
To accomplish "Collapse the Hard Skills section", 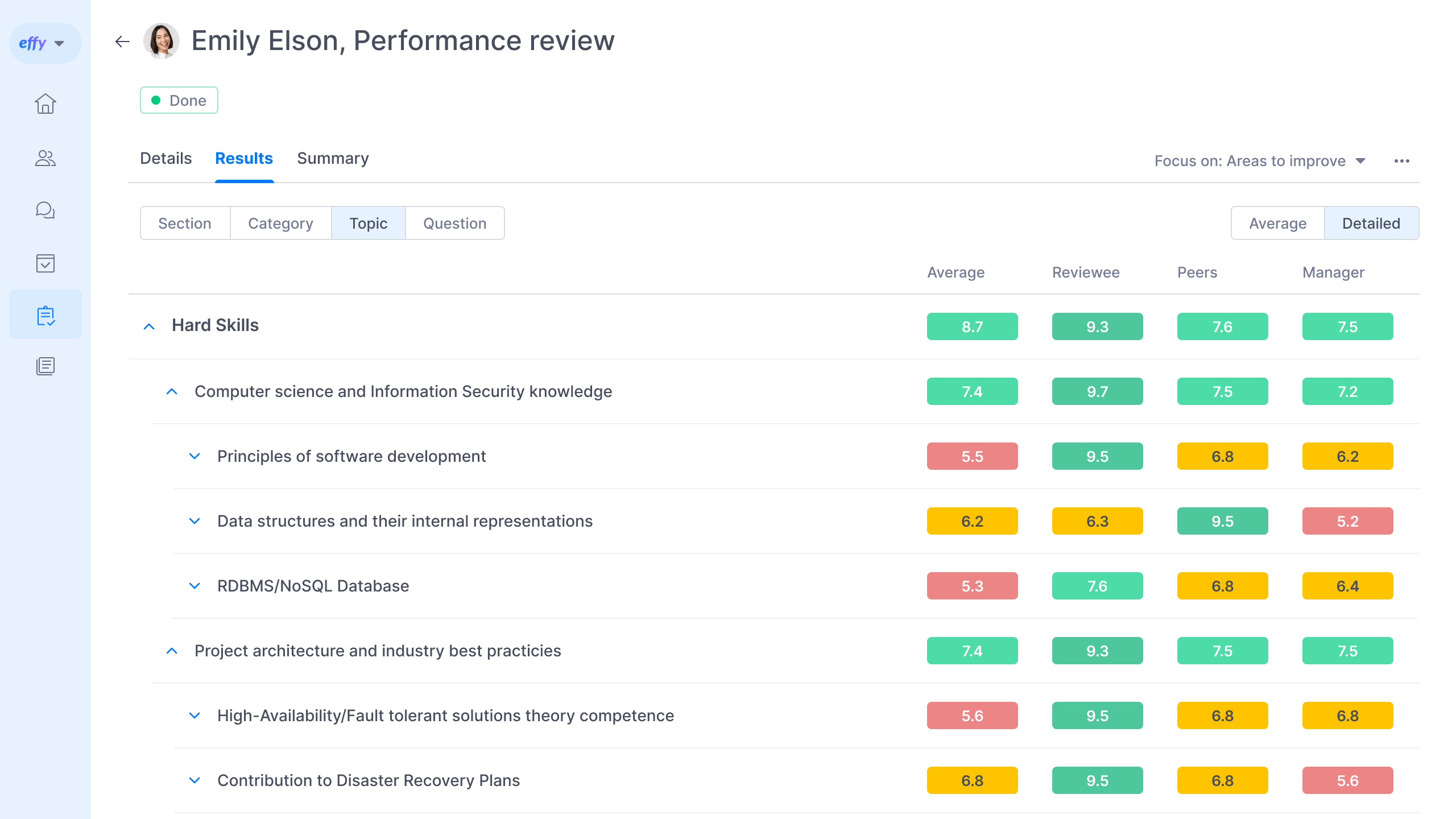I will click(149, 326).
